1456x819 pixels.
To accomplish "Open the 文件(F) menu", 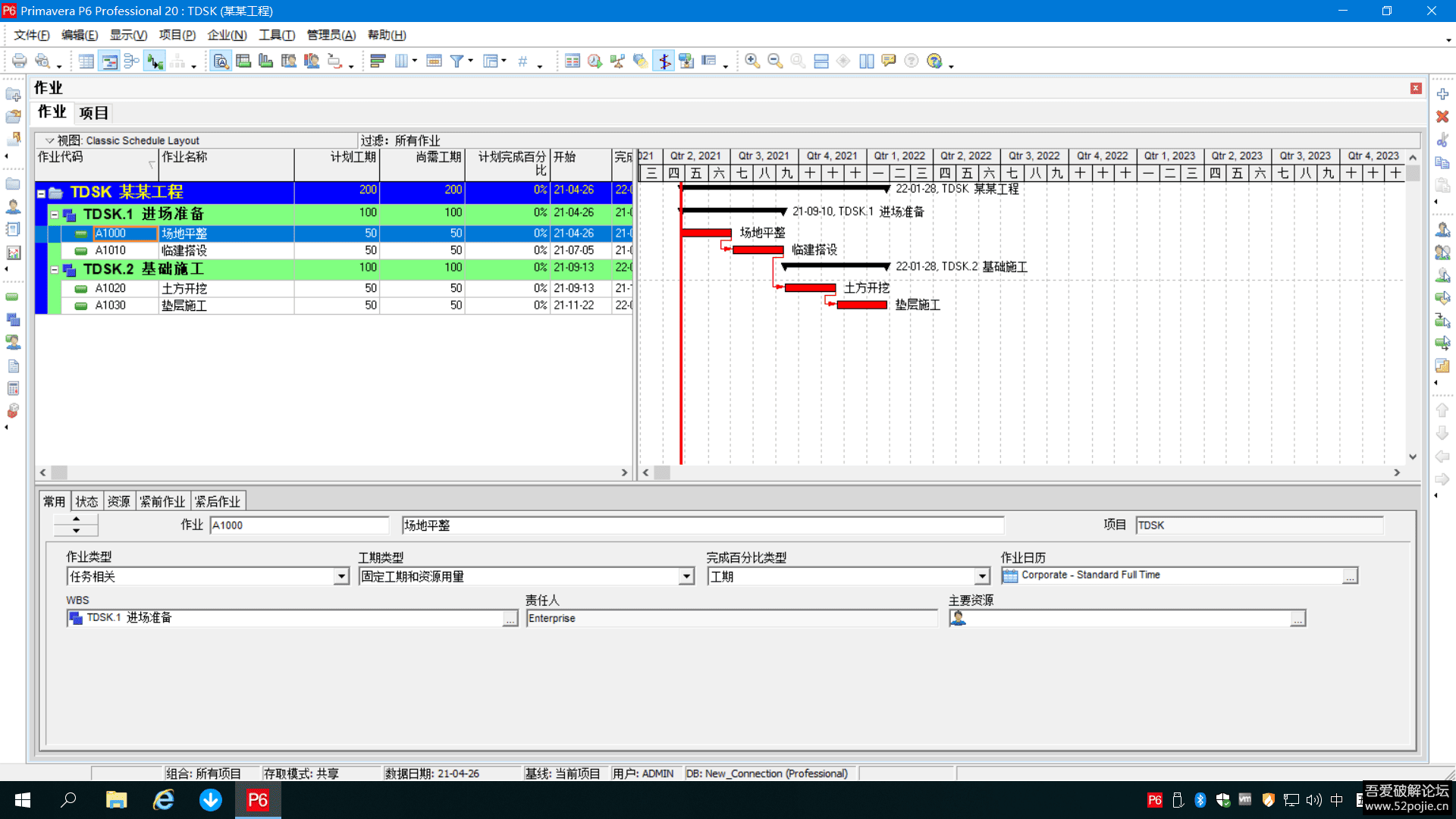I will point(31,35).
